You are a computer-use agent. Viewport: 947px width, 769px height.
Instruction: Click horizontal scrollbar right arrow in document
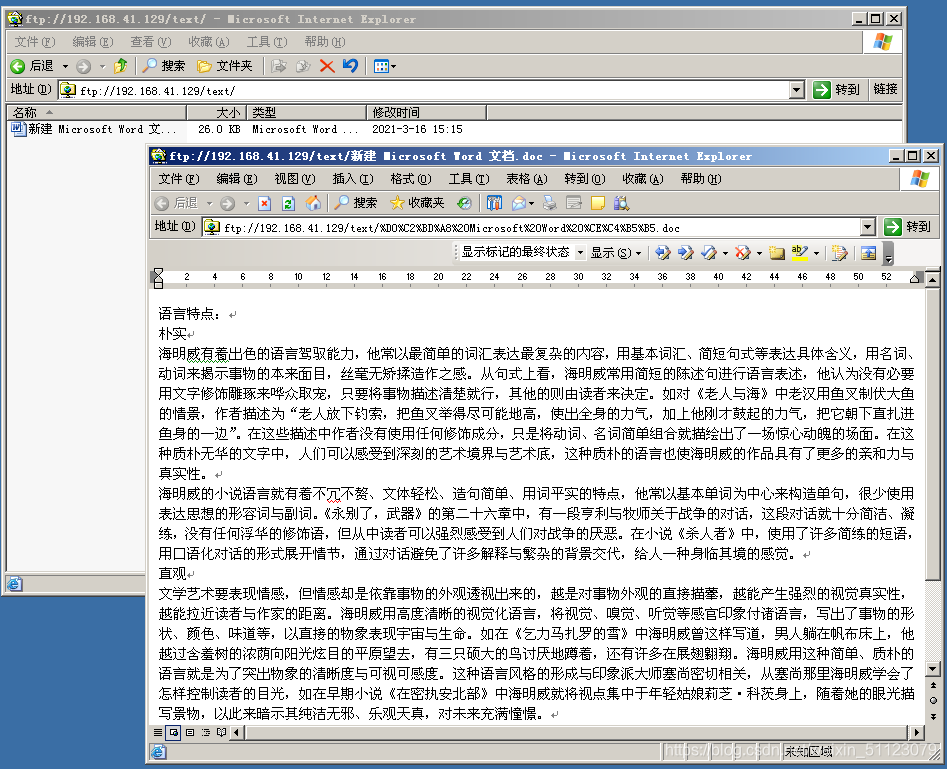[x=917, y=733]
